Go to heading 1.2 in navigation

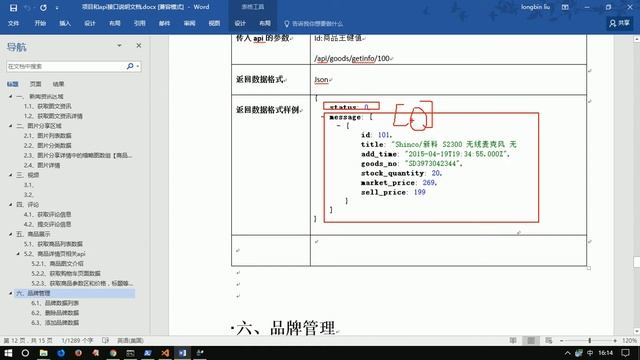coord(53,116)
